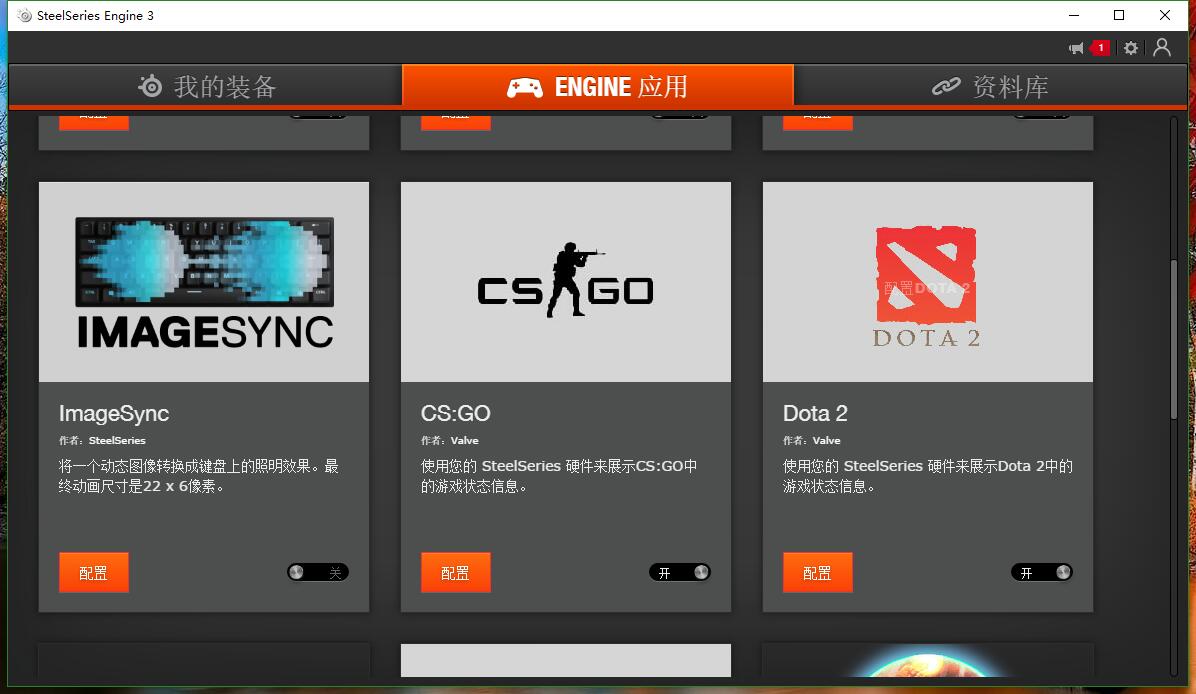
Task: Switch to the 我的装备 tab
Action: click(205, 86)
